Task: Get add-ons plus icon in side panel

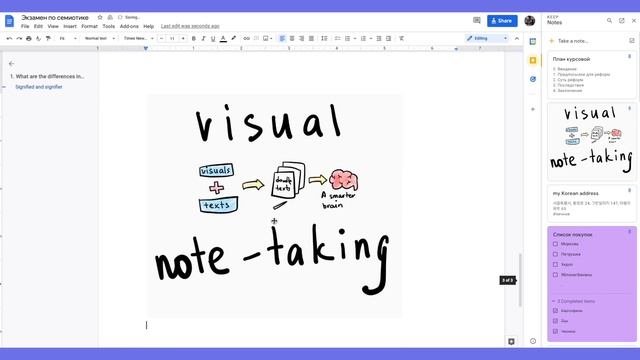Action: (x=533, y=109)
